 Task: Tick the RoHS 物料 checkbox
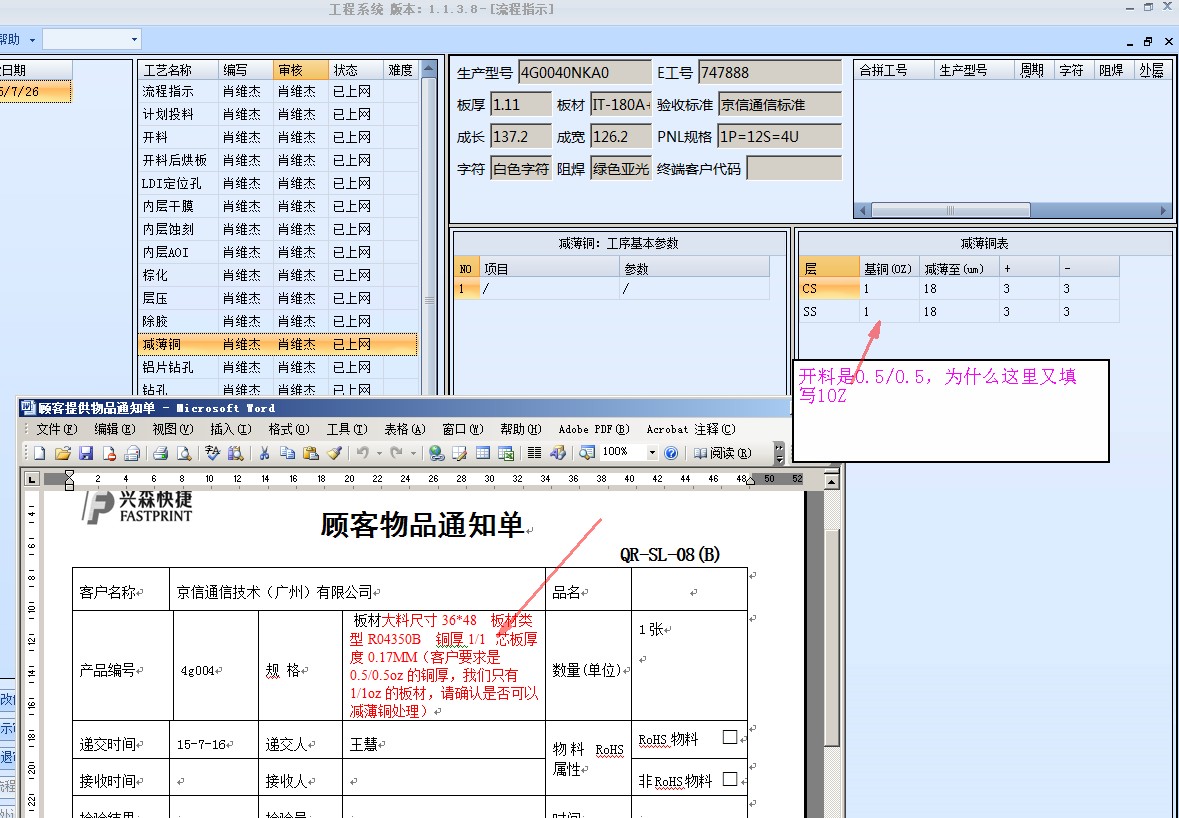coord(729,737)
